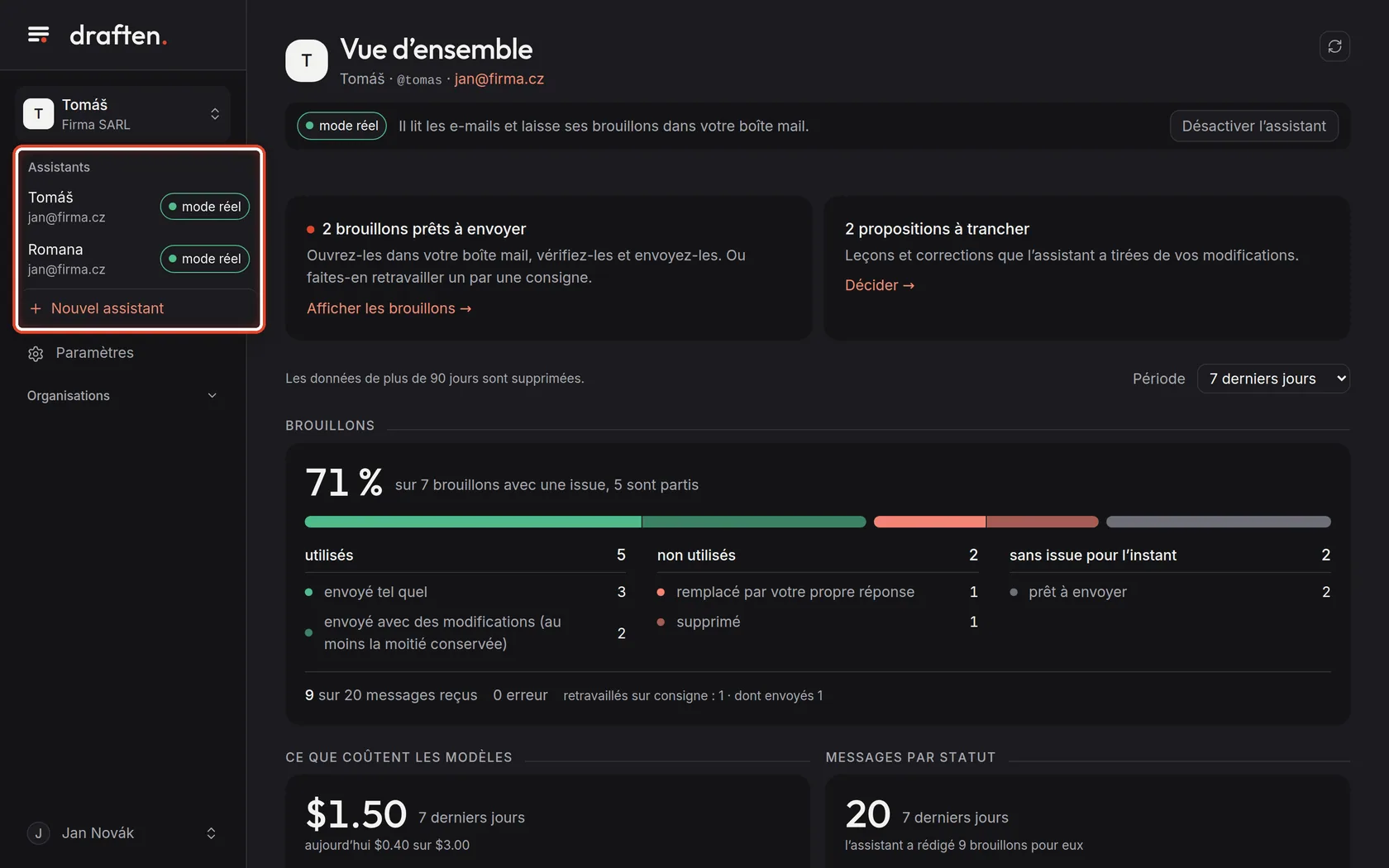Click '2 brouillons prêts à envoyer' heading

(423, 229)
